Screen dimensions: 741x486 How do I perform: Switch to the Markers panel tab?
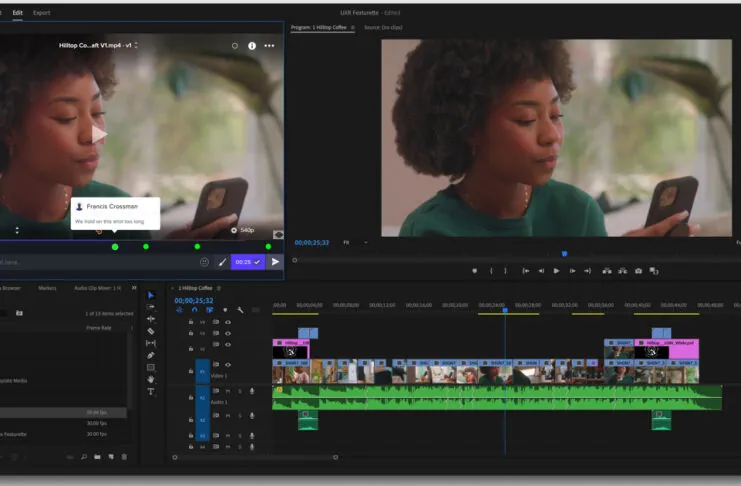[47, 288]
